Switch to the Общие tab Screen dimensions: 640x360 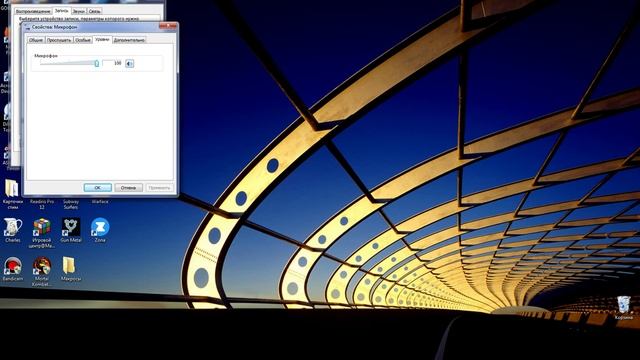click(x=36, y=40)
